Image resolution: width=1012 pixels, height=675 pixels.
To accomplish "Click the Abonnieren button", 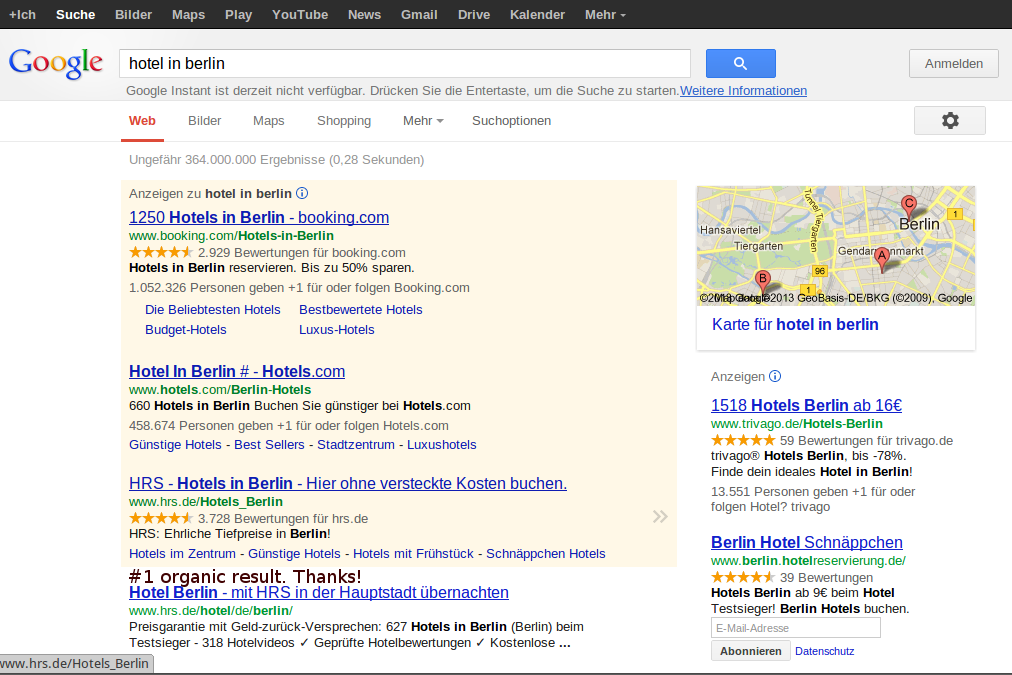I will (750, 651).
